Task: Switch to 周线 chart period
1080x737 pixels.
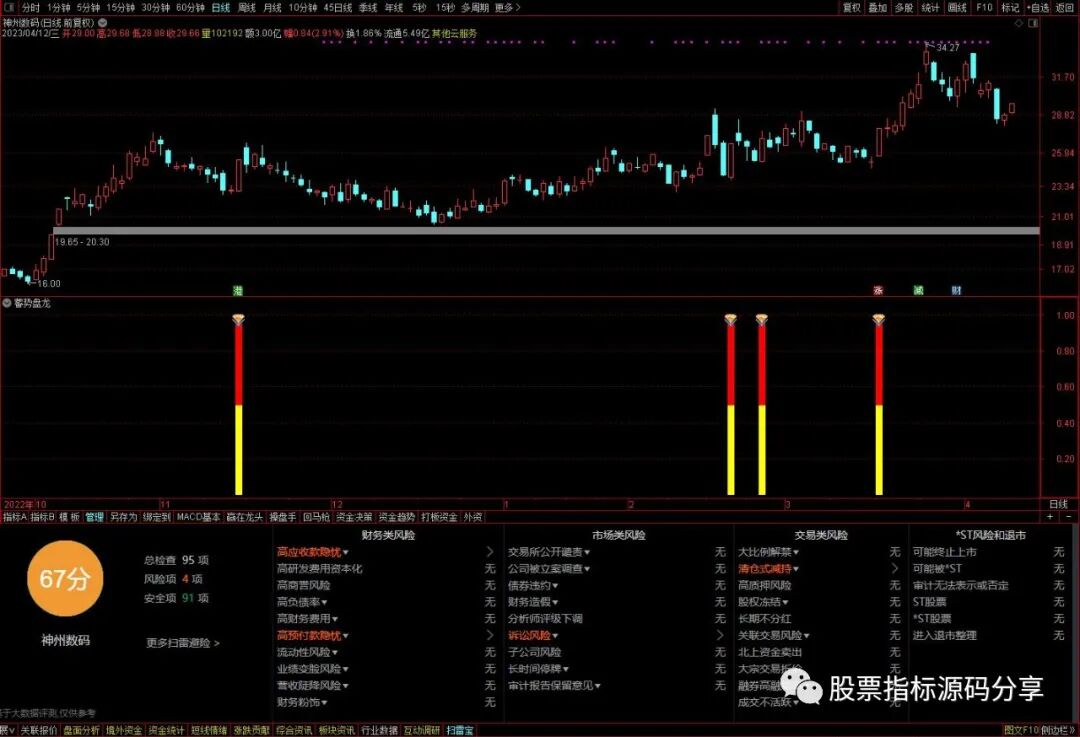Action: click(x=247, y=8)
